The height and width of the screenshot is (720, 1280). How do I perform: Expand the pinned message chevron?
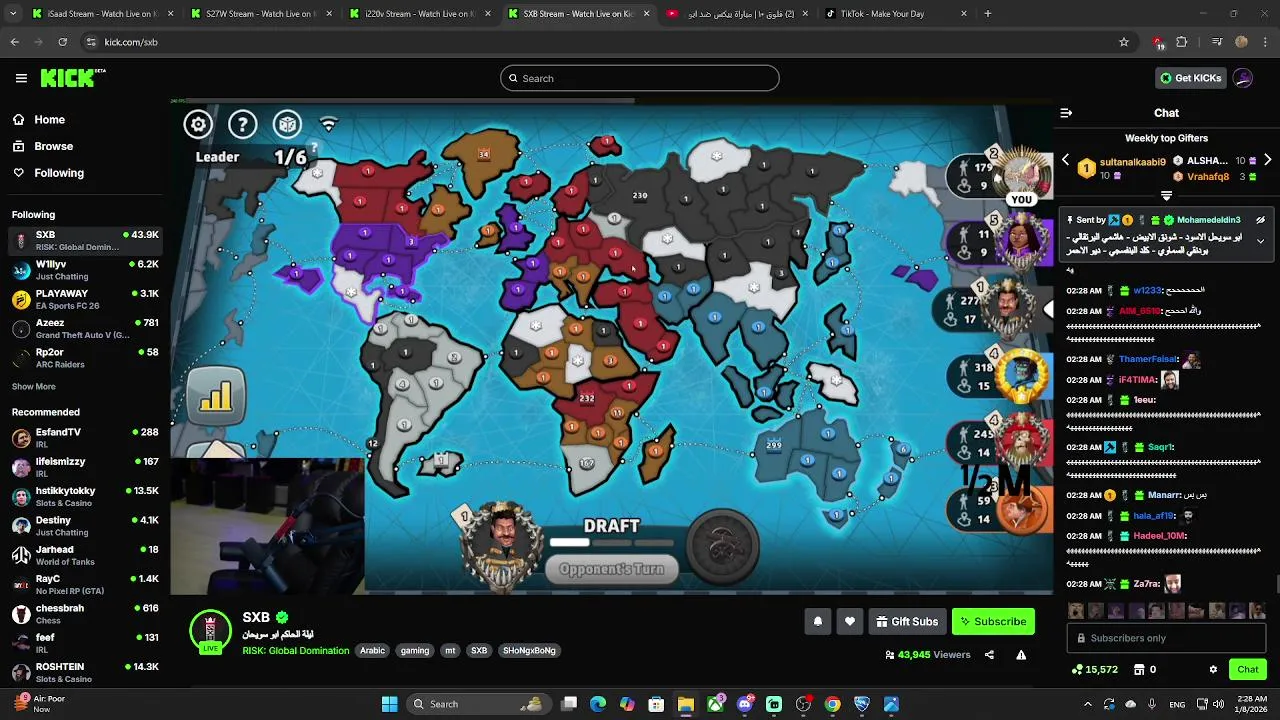1260,241
